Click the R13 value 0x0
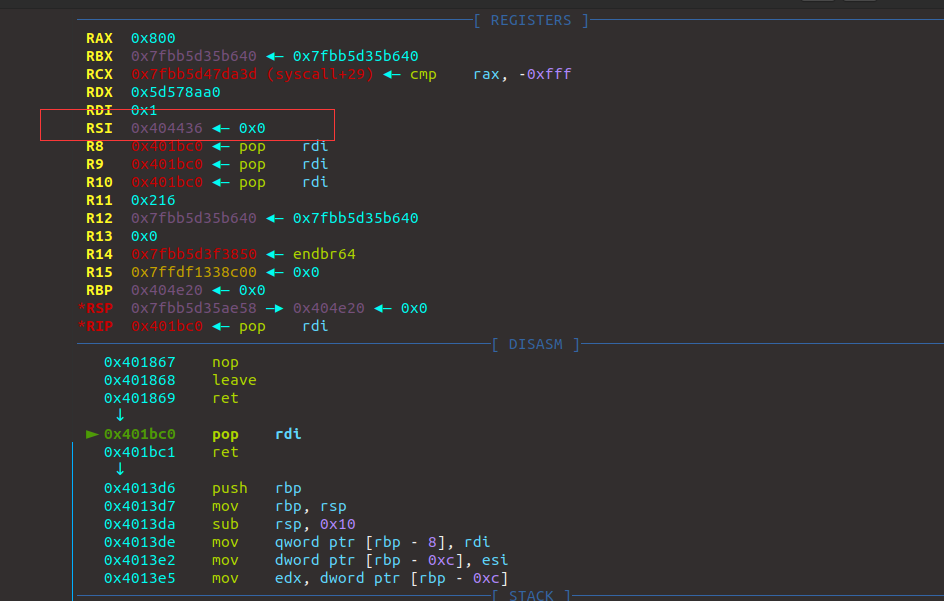The image size is (944, 601). coord(144,236)
